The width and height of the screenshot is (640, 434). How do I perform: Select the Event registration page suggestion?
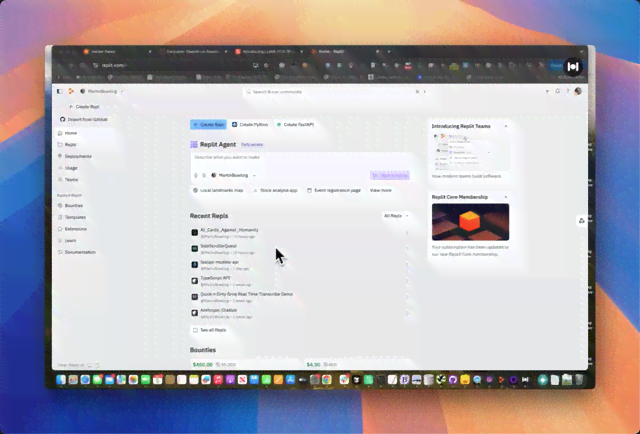pos(334,190)
